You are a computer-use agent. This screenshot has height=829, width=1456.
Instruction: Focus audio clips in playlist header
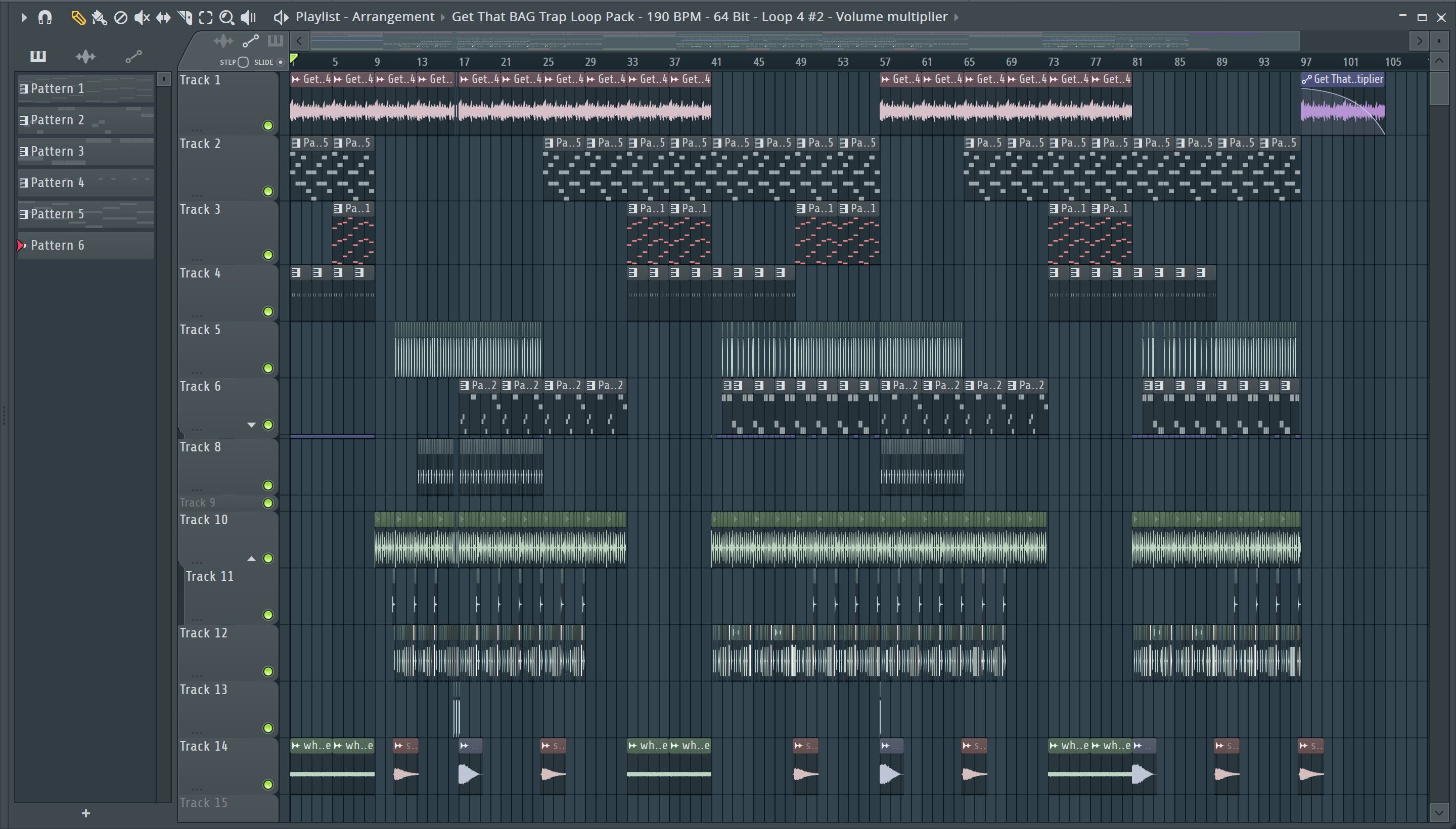coord(223,41)
